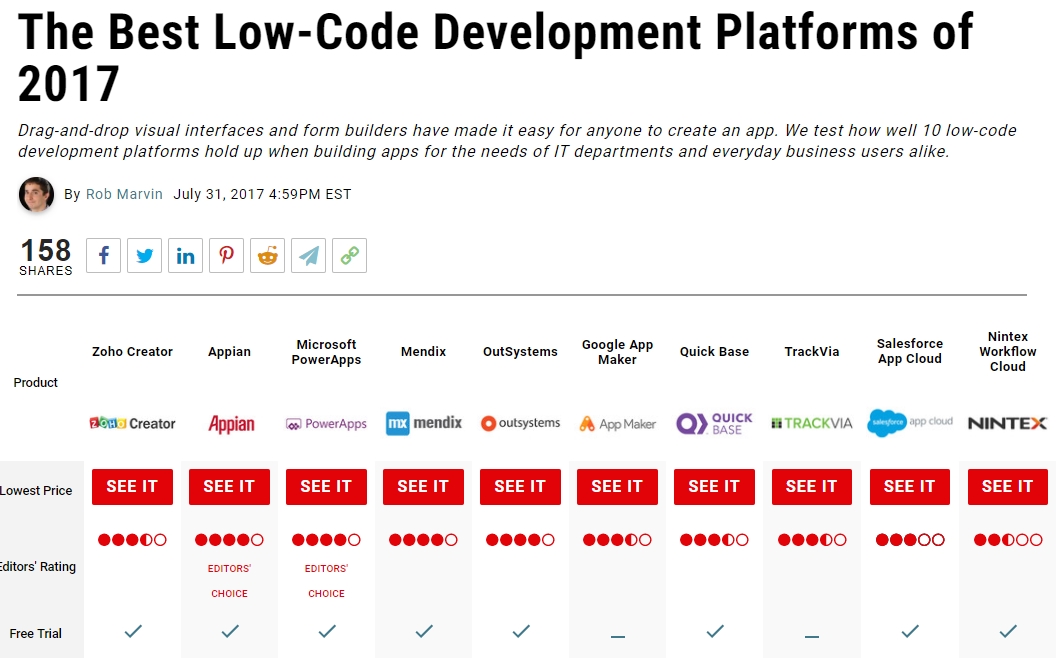This screenshot has height=658, width=1056.
Task: Click SEE IT for Google App Maker
Action: [x=618, y=486]
